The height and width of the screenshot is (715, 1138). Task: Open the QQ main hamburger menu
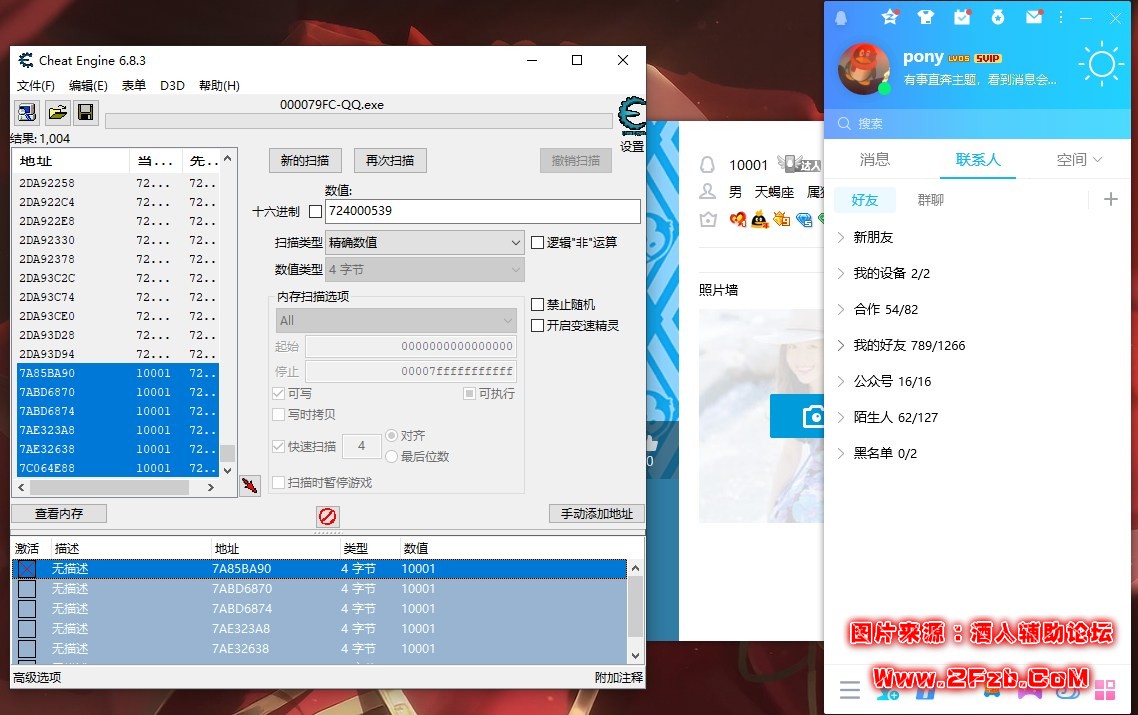tap(850, 690)
